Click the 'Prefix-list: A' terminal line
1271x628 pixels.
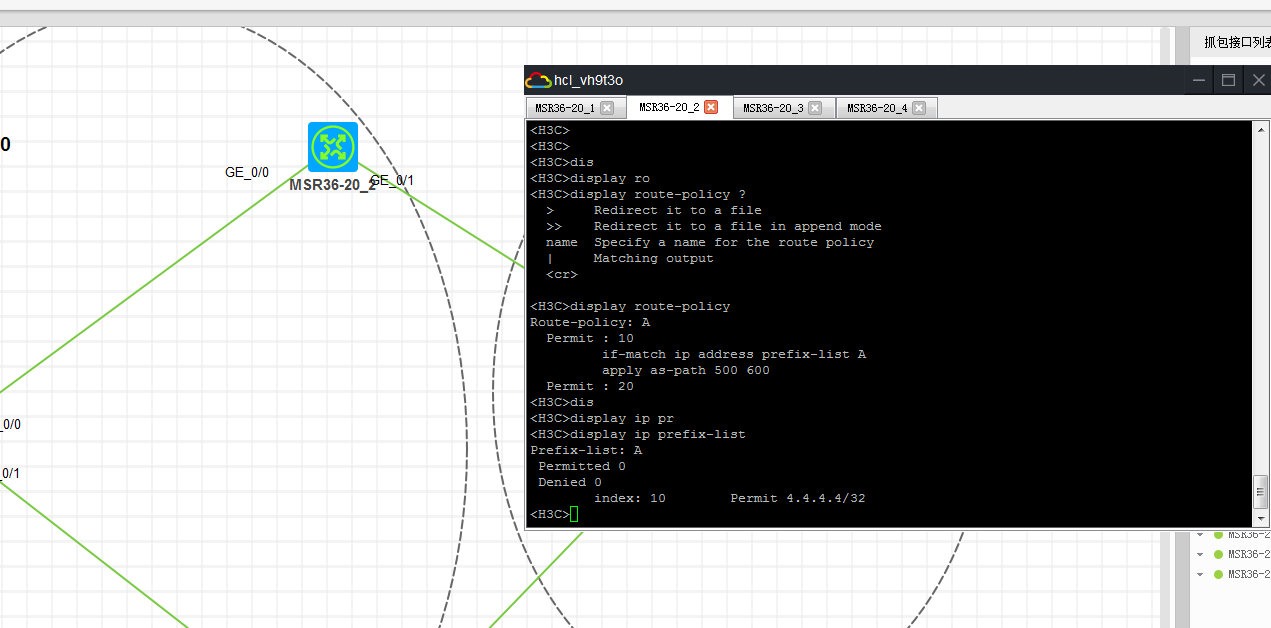click(x=586, y=450)
